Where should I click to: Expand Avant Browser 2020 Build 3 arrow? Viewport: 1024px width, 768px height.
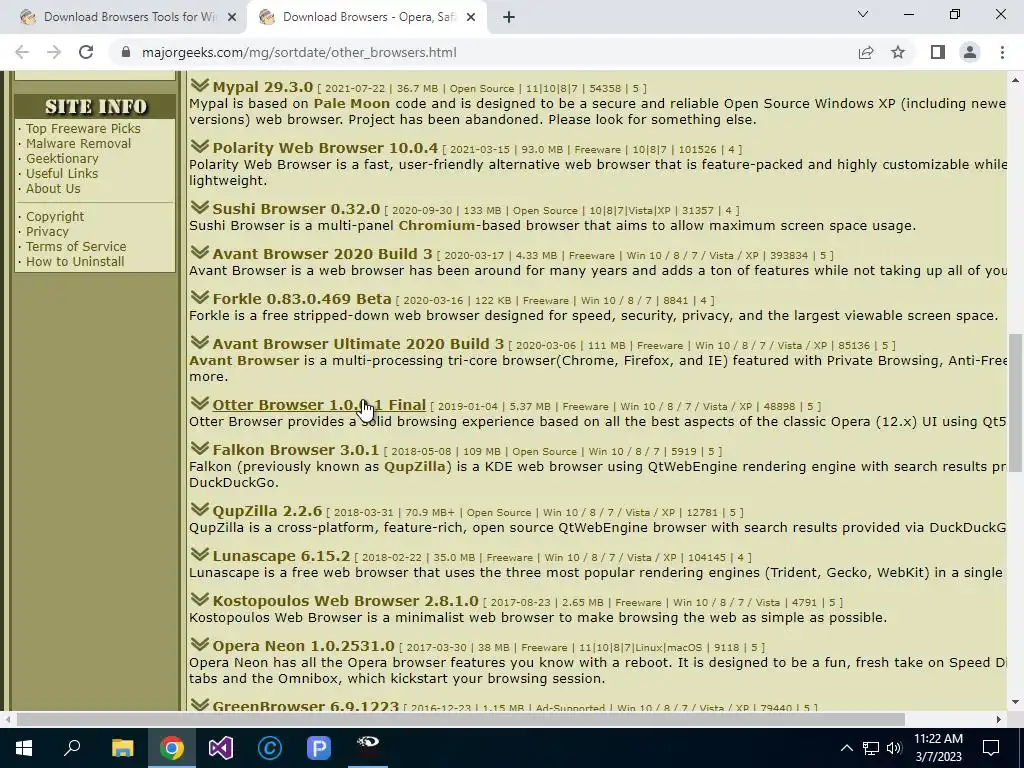pos(200,253)
